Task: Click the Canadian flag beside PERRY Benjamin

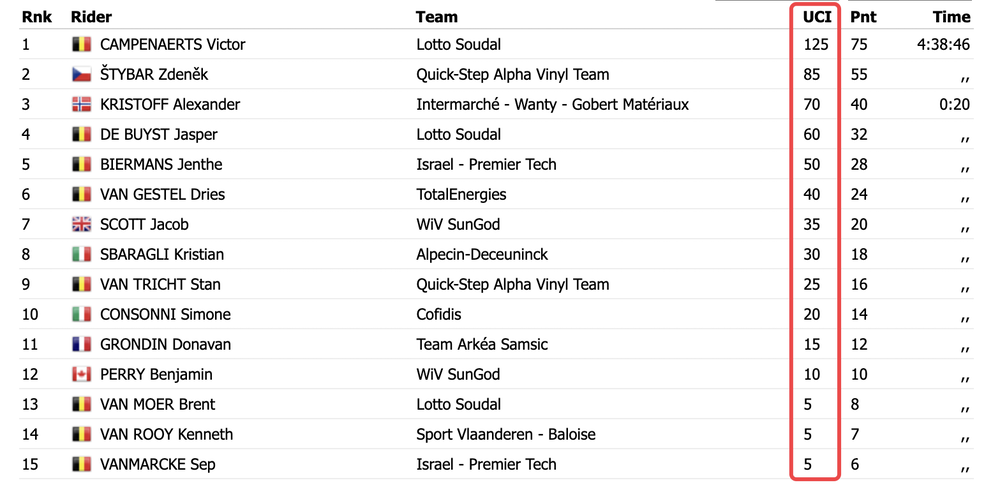Action: (x=82, y=375)
